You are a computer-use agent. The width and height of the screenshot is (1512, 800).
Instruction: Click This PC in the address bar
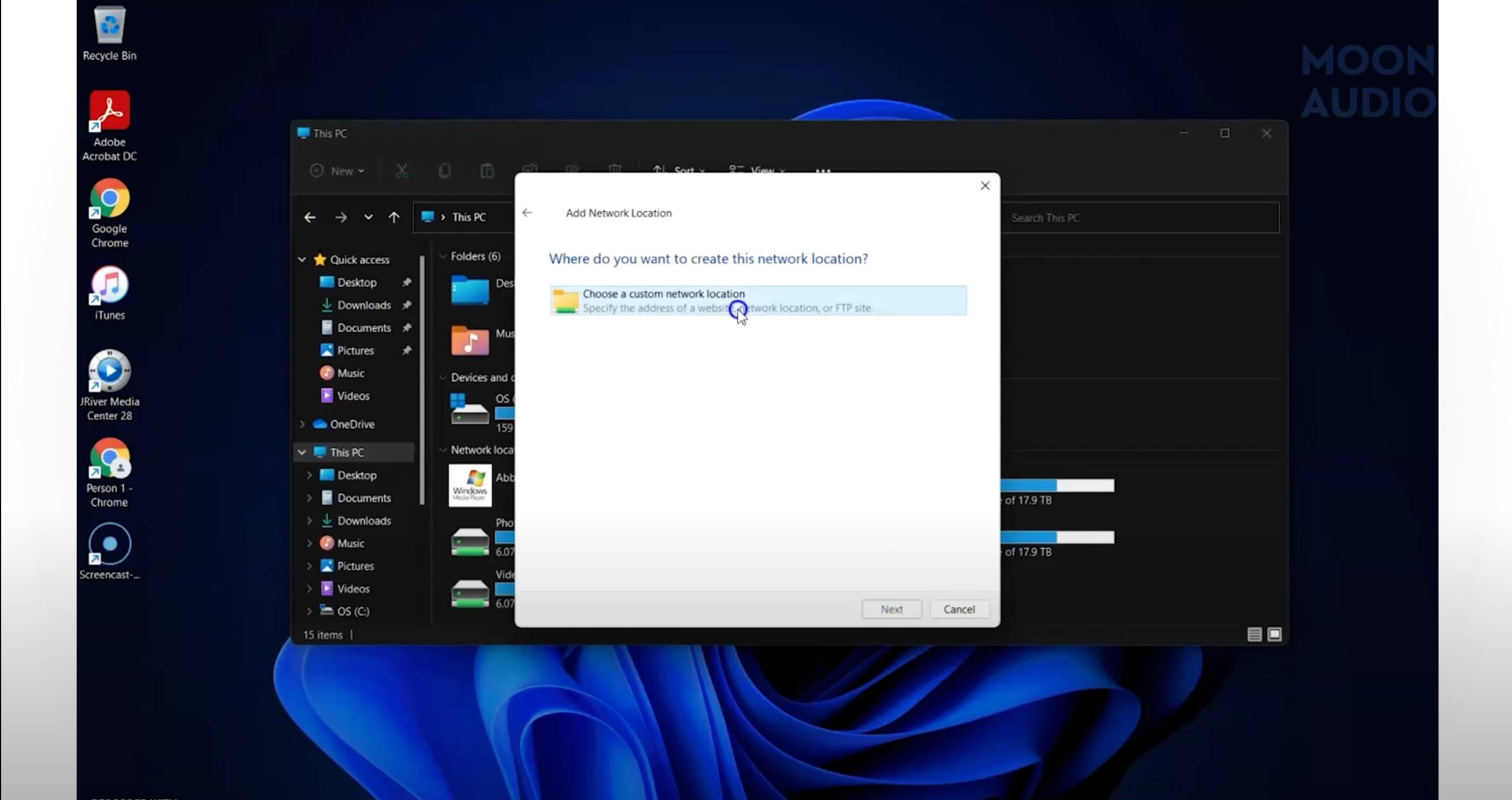pos(469,217)
